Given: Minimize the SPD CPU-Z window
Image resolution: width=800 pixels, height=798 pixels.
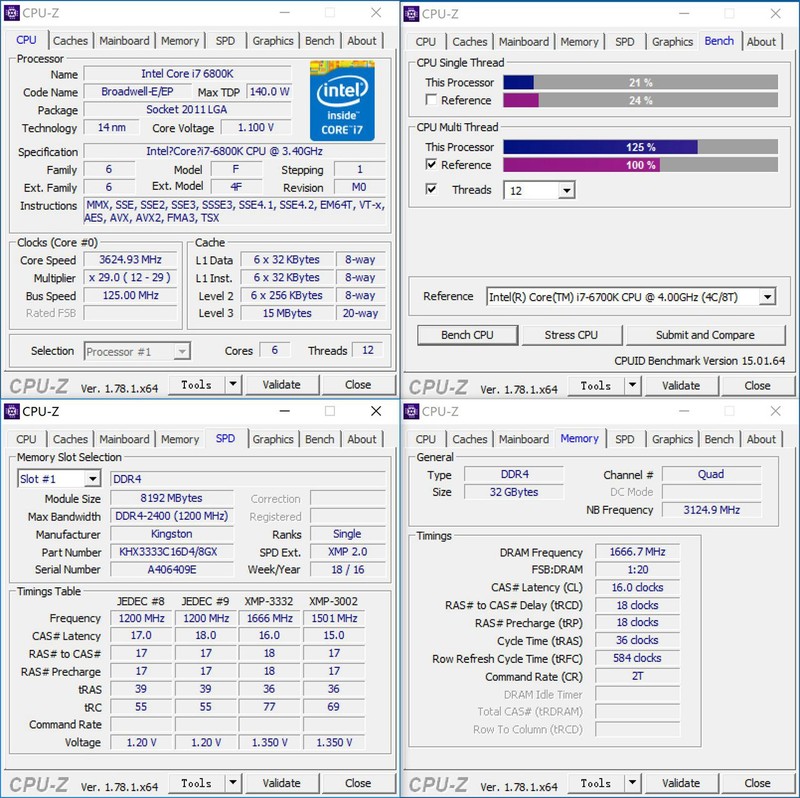Looking at the screenshot, I should pyautogui.click(x=285, y=411).
